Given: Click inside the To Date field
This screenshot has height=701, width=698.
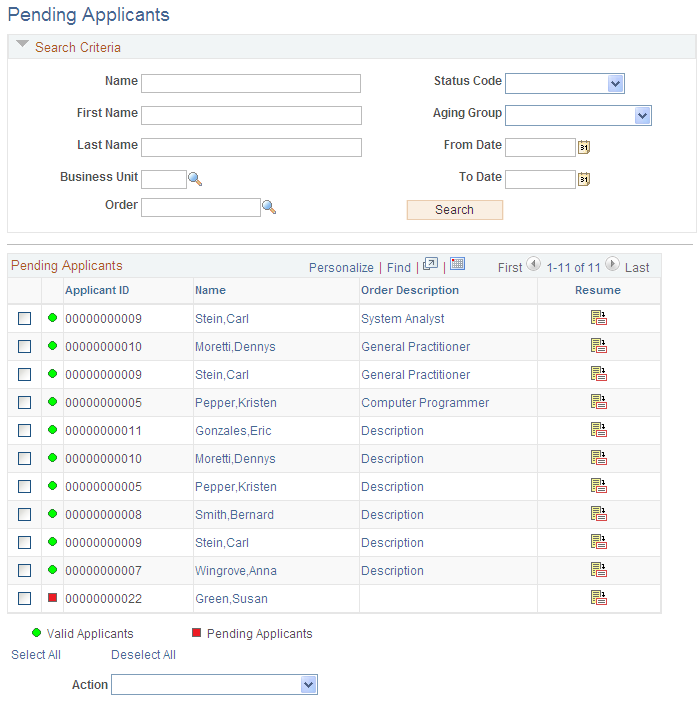Looking at the screenshot, I should [540, 179].
